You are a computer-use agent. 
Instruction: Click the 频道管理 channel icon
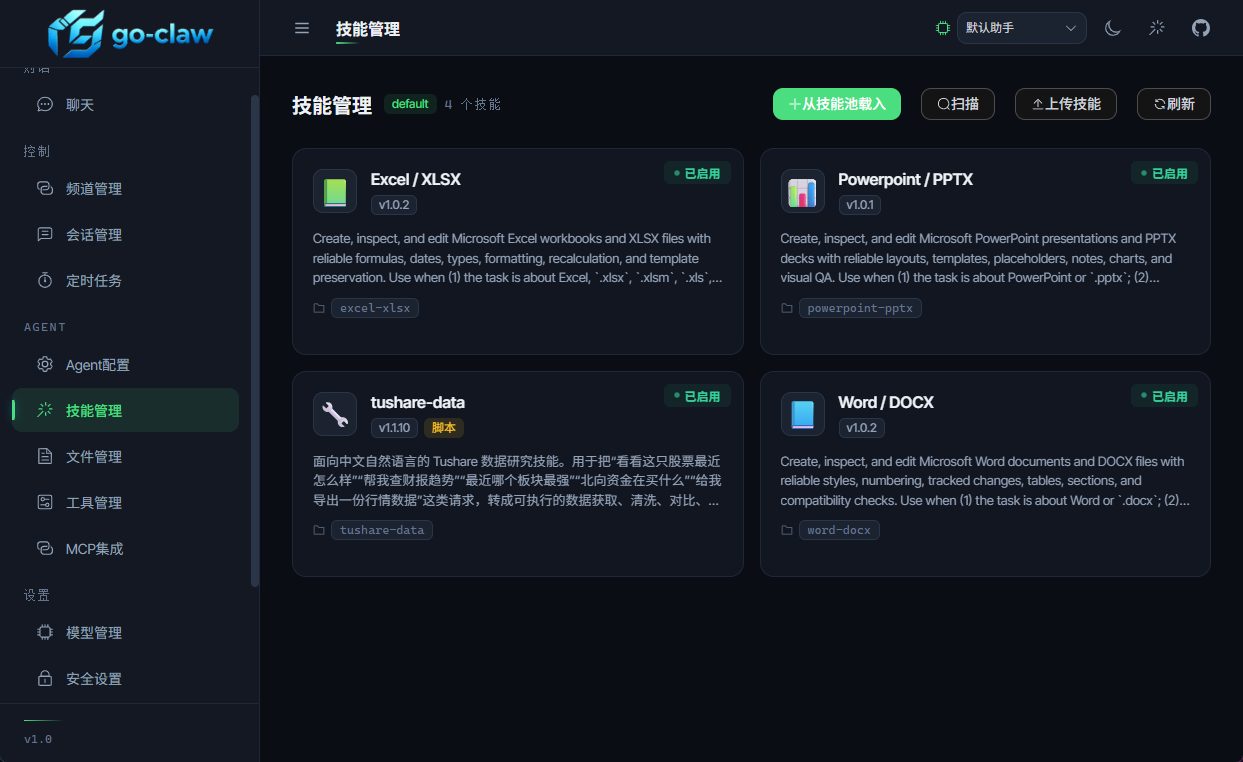(x=45, y=188)
